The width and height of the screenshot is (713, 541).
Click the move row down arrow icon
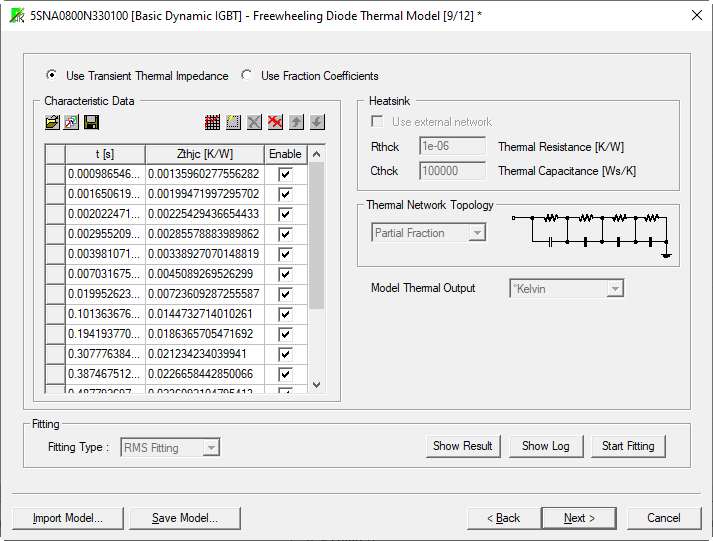point(317,122)
